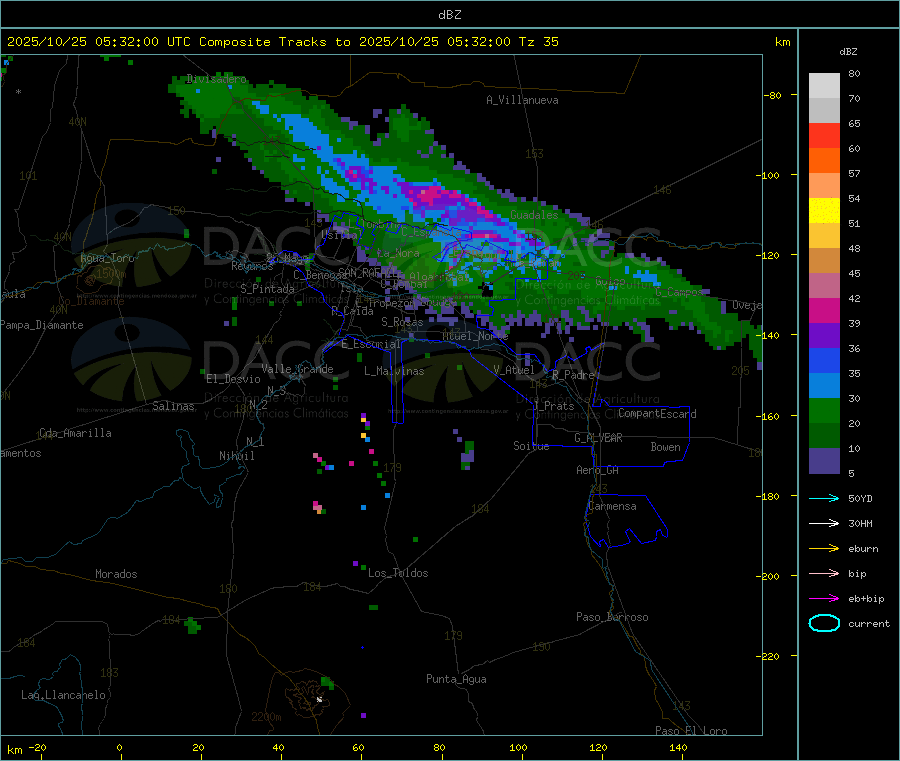Click the 80 dBZ light gray legend swatch
The image size is (900, 761).
[824, 86]
